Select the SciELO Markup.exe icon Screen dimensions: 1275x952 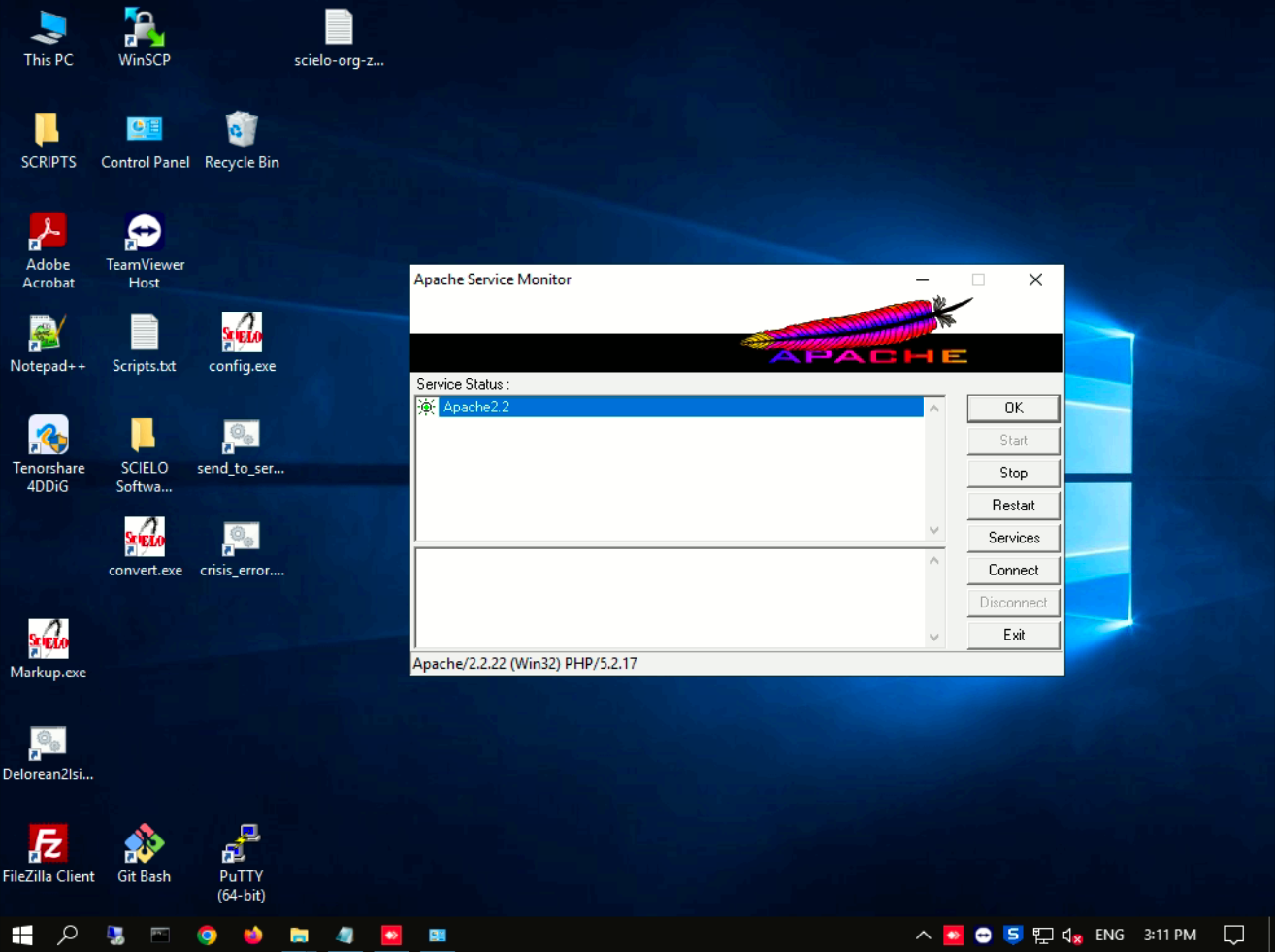tap(48, 640)
